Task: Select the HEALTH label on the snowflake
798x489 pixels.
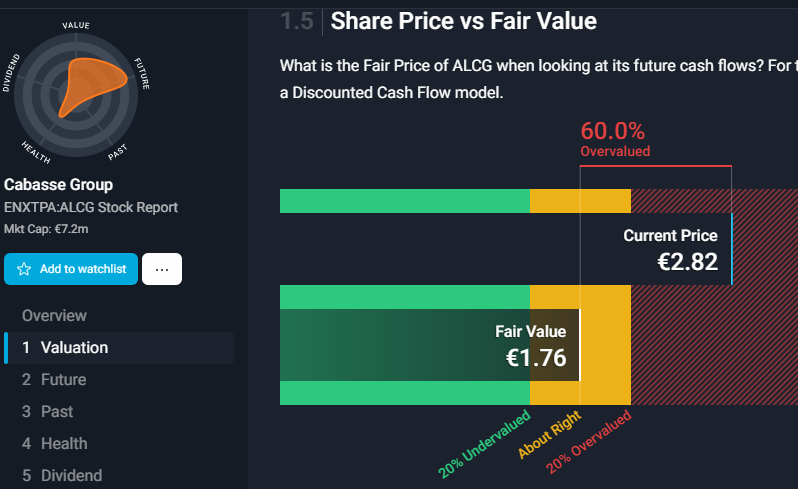Action: 36,153
